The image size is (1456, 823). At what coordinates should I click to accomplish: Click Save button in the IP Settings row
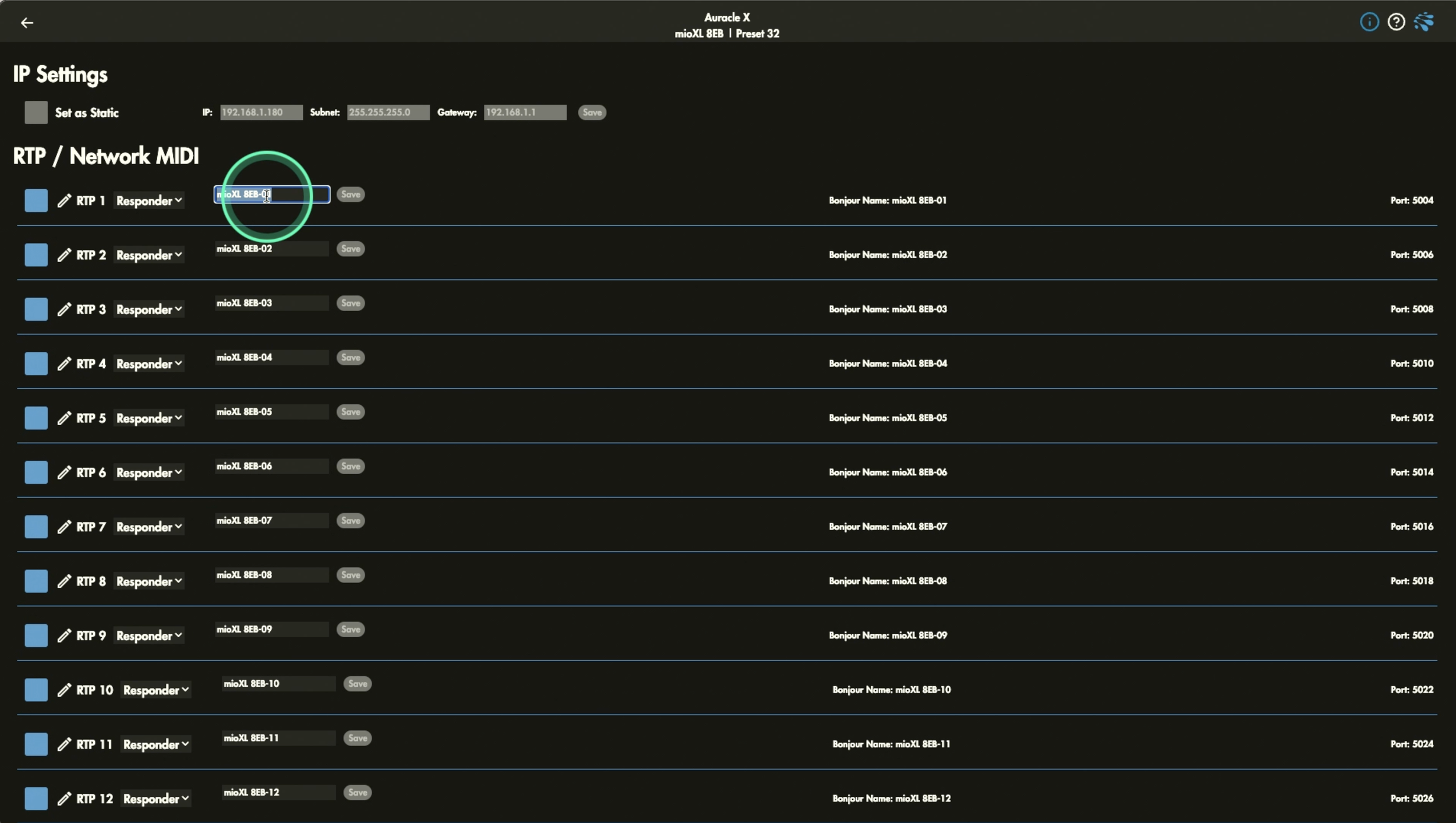592,112
